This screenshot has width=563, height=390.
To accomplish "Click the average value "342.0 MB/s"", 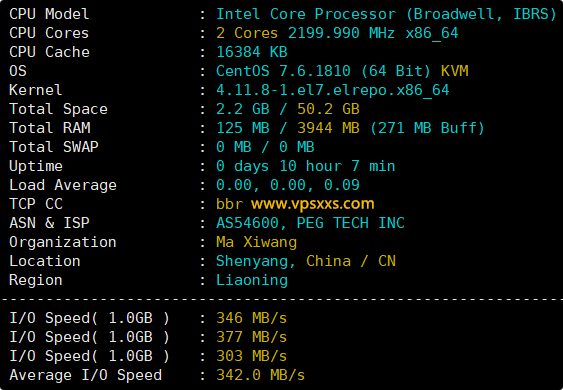I will (x=261, y=376).
